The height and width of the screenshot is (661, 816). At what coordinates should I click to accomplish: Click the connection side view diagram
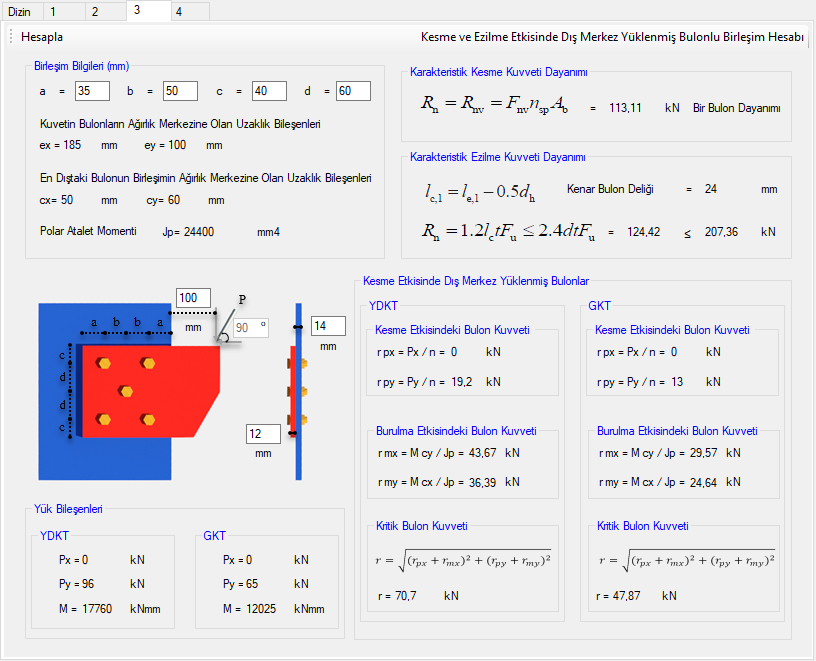tap(298, 391)
